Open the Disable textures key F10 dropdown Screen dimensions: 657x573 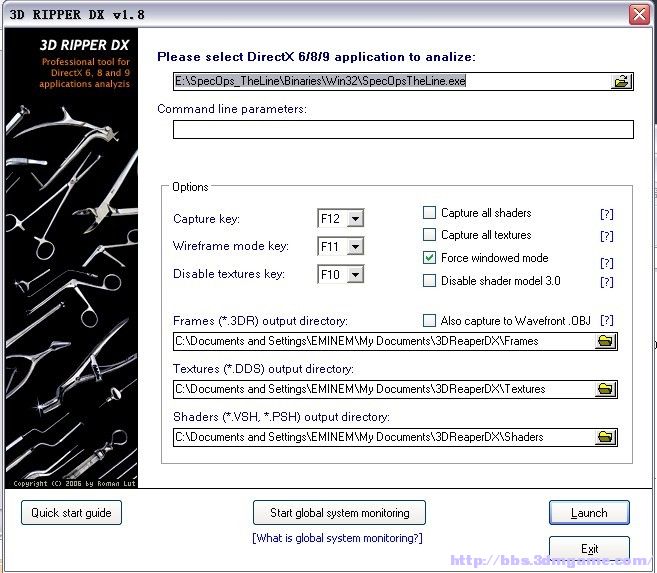[355, 274]
